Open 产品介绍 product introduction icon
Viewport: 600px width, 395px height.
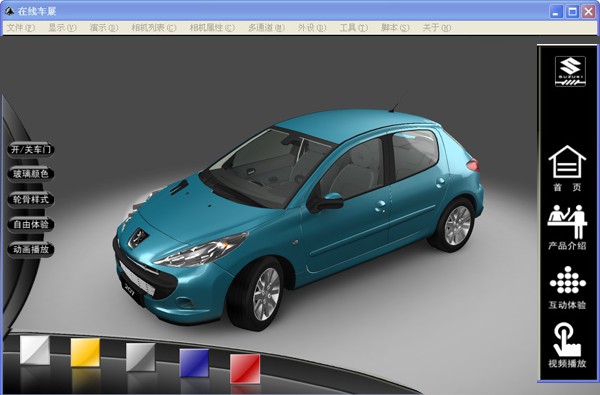[567, 227]
